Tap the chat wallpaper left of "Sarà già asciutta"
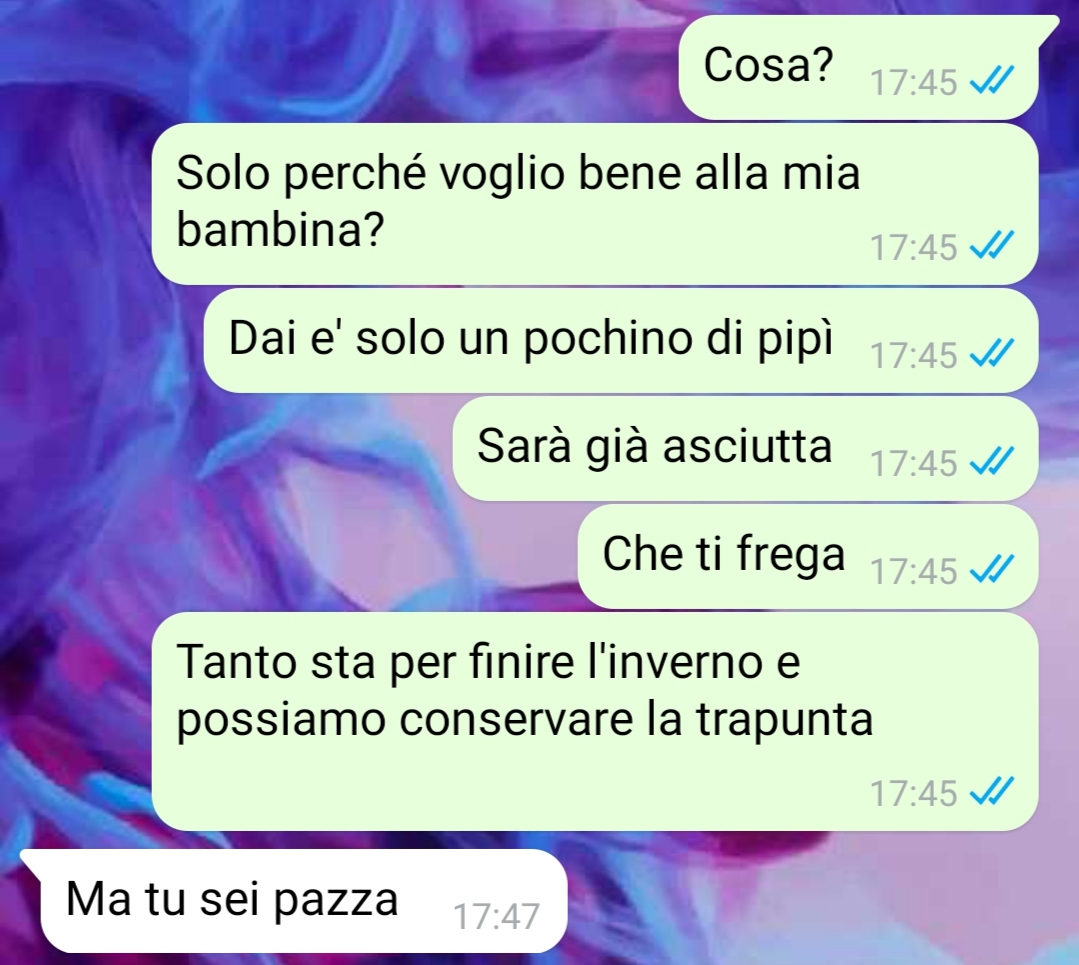This screenshot has width=1079, height=965. click(x=227, y=448)
